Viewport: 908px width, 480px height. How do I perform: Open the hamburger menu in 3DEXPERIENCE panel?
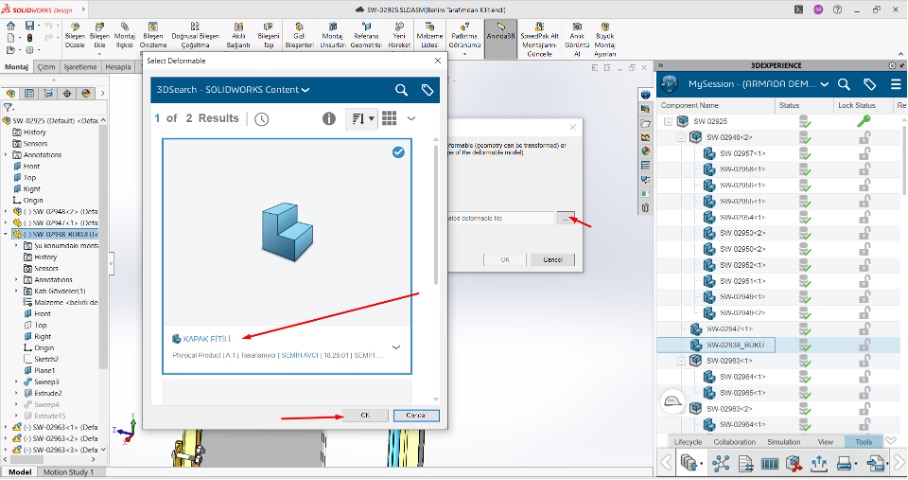(x=895, y=85)
